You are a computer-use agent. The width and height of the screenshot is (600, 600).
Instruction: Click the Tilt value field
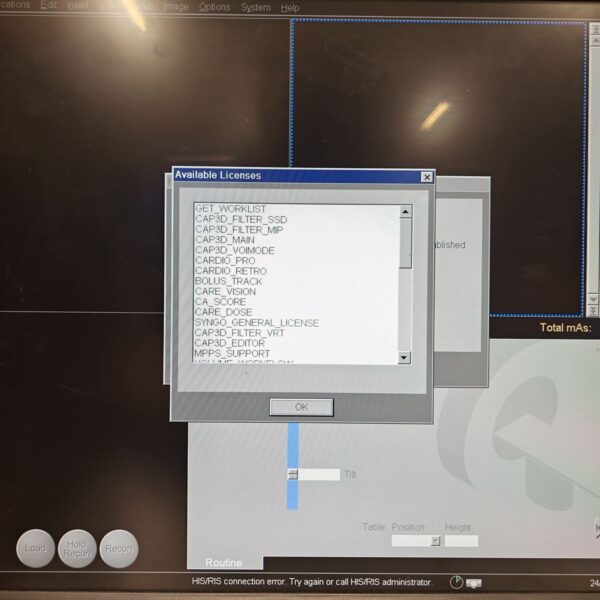319,474
